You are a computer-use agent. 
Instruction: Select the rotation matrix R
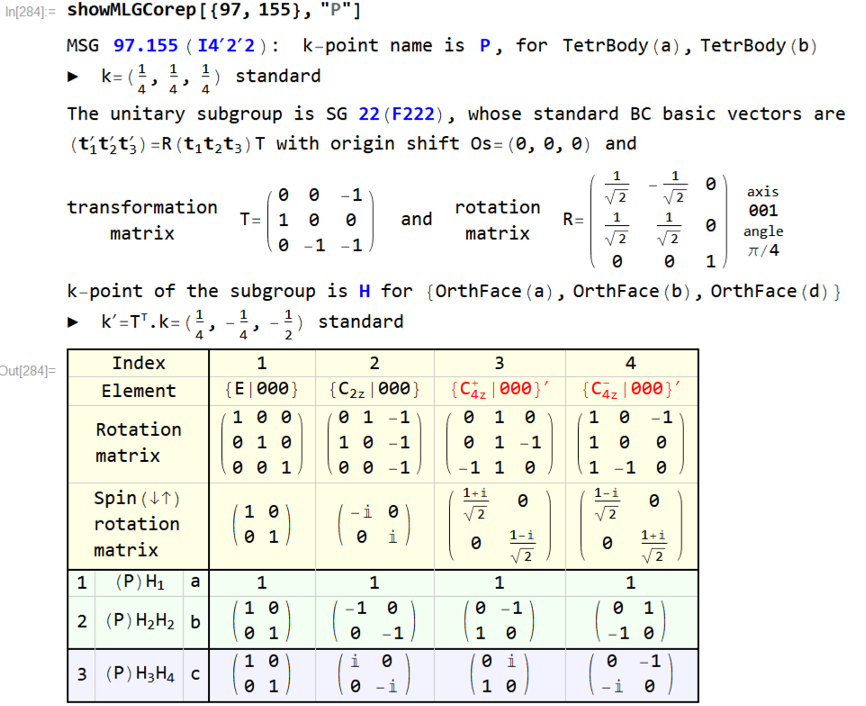(x=656, y=220)
